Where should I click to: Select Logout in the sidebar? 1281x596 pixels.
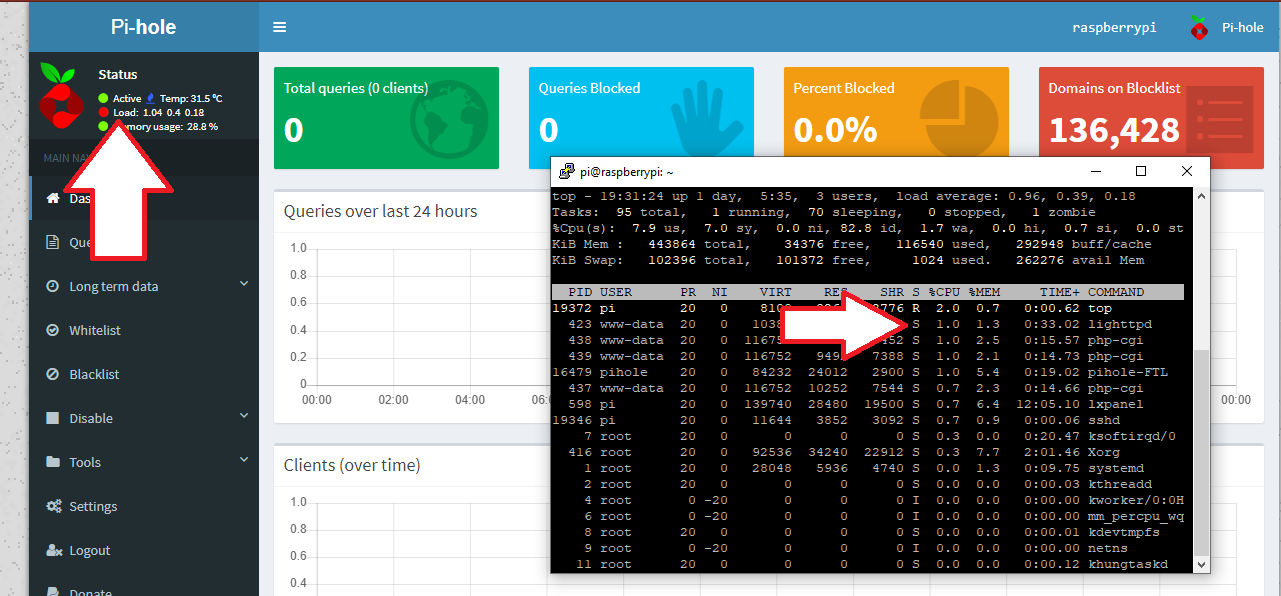(x=145, y=550)
